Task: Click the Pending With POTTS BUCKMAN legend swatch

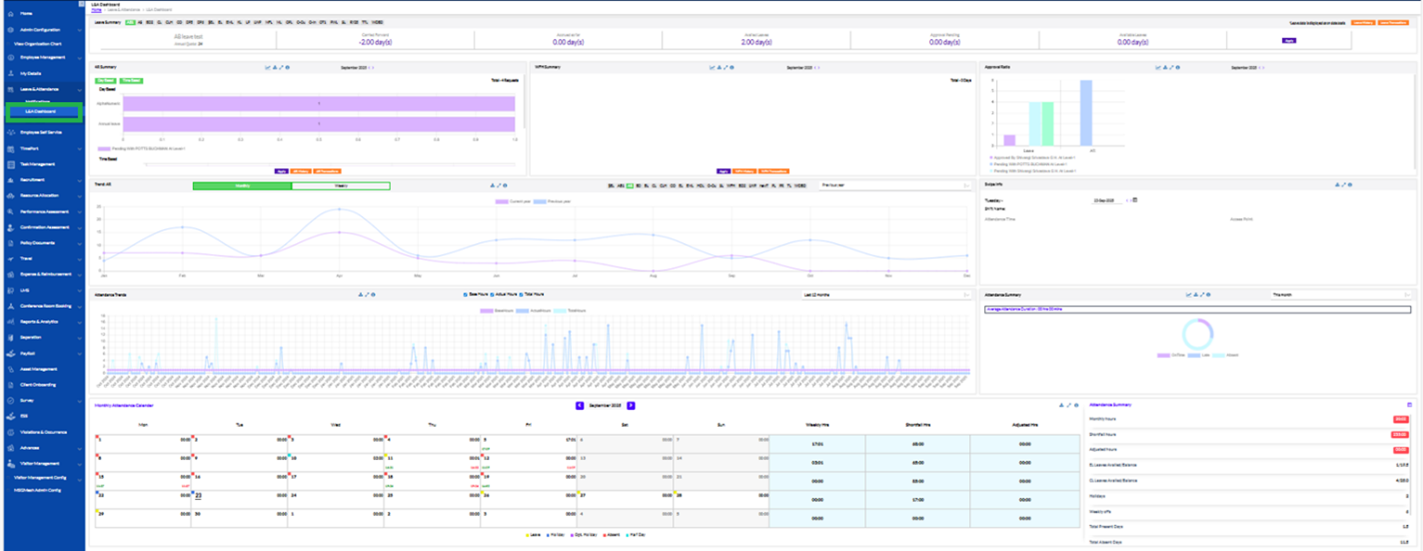Action: pyautogui.click(x=103, y=147)
